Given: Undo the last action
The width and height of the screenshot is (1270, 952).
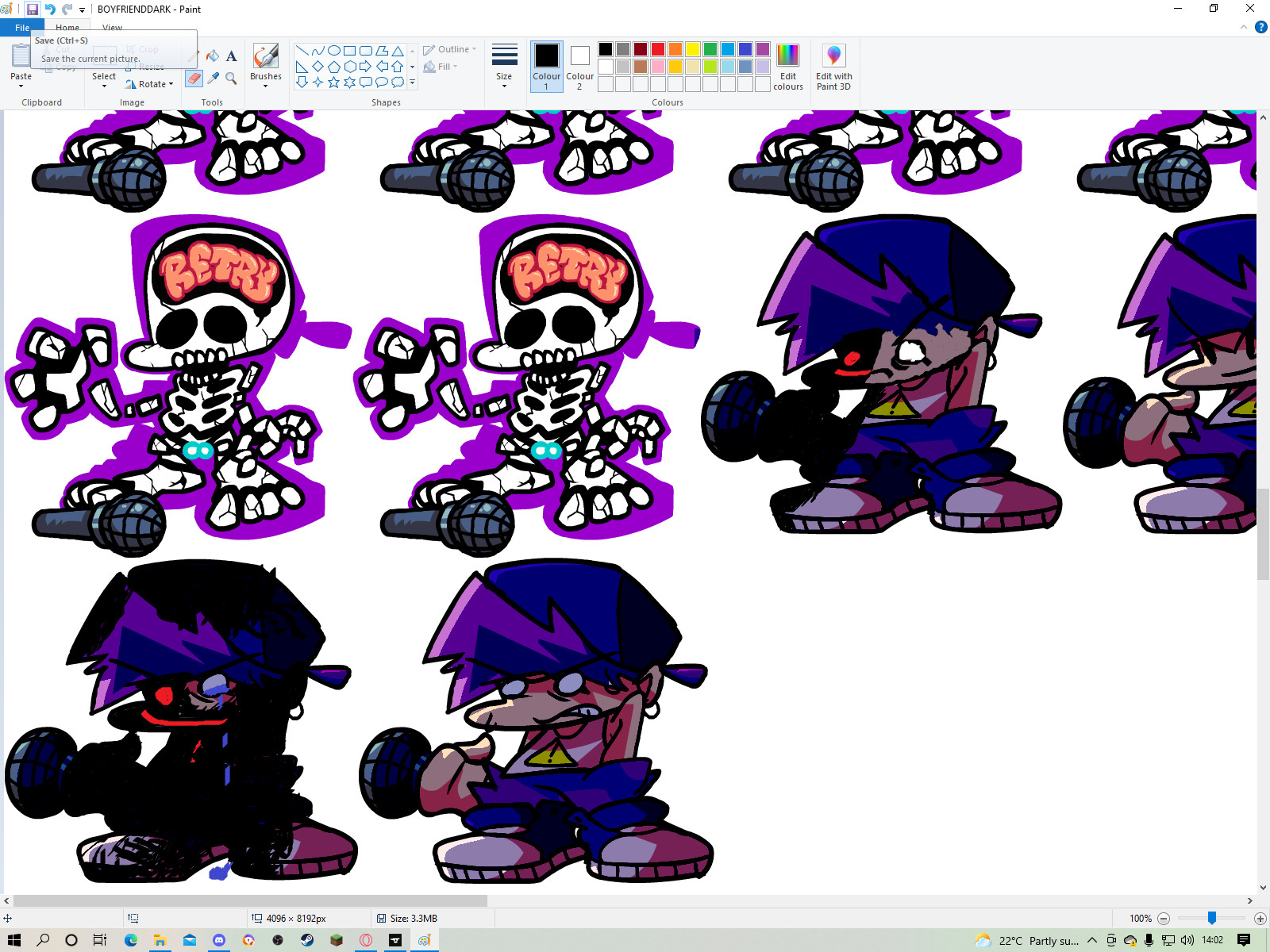Looking at the screenshot, I should 50,10.
